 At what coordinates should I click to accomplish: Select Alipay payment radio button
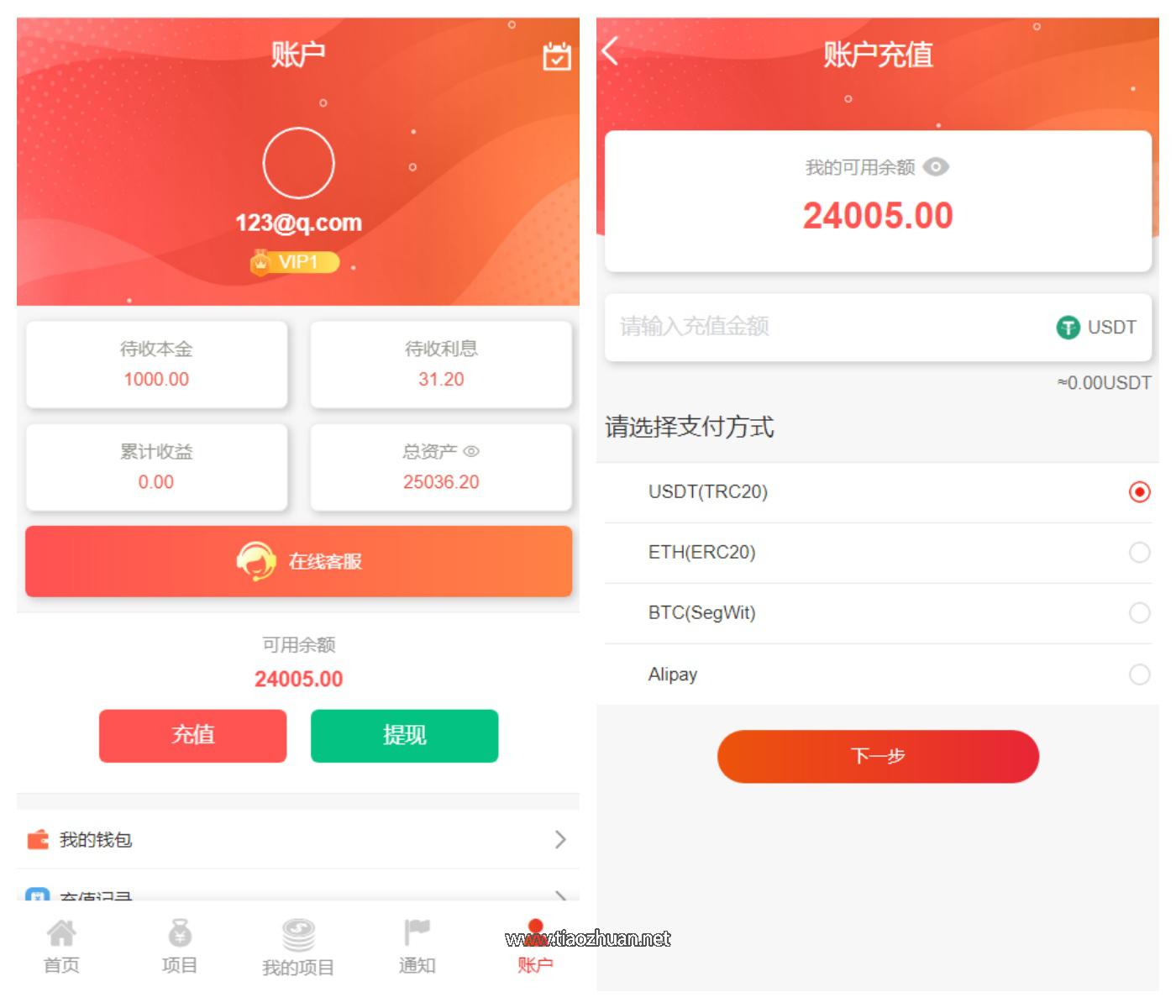click(x=1139, y=674)
